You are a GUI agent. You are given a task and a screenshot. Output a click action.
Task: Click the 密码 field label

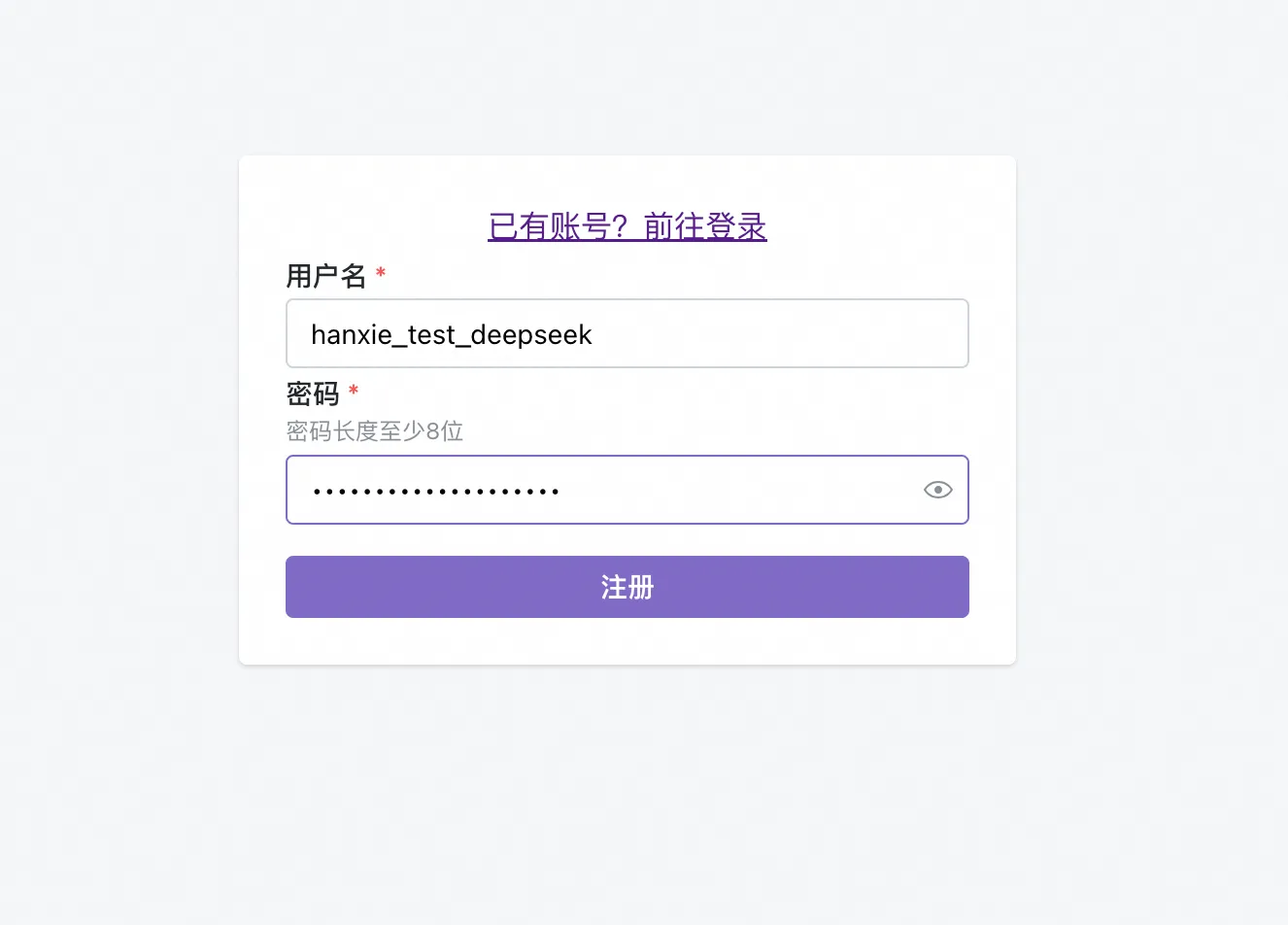(313, 394)
